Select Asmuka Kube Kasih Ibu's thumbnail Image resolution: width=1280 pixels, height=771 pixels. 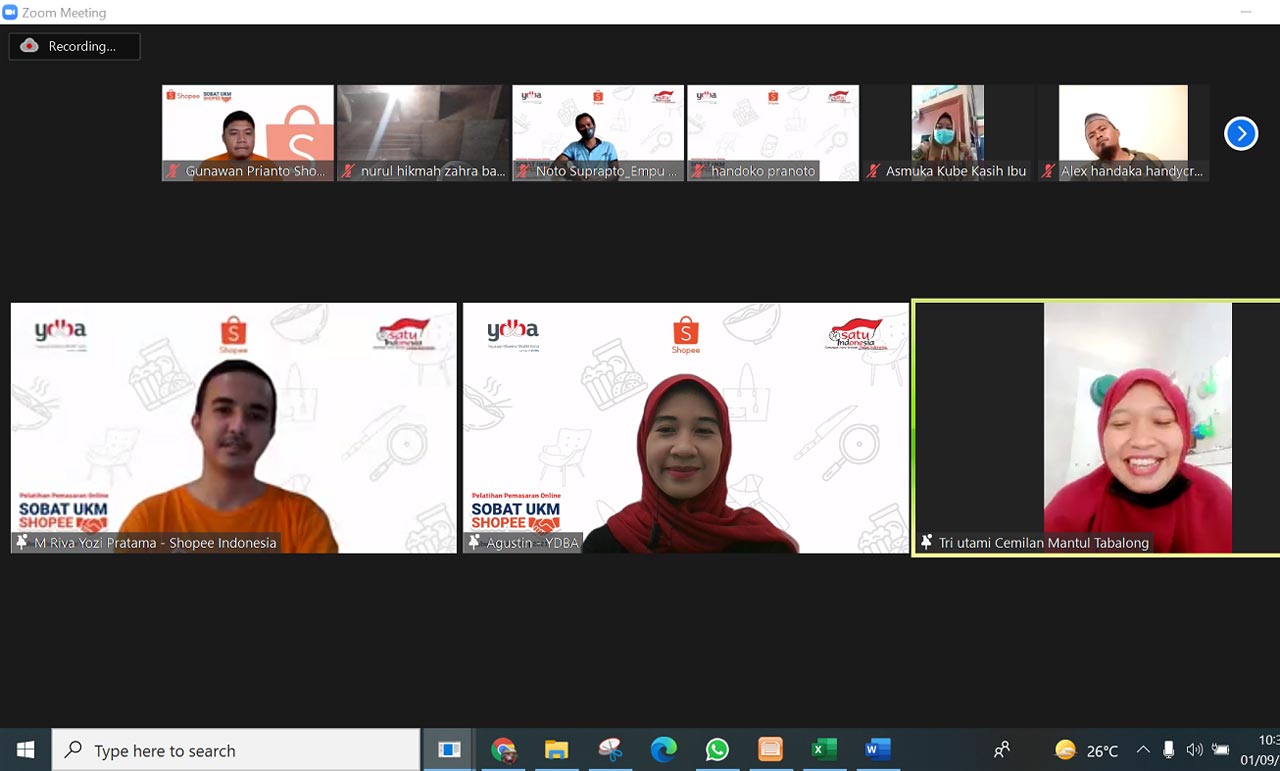[x=948, y=133]
